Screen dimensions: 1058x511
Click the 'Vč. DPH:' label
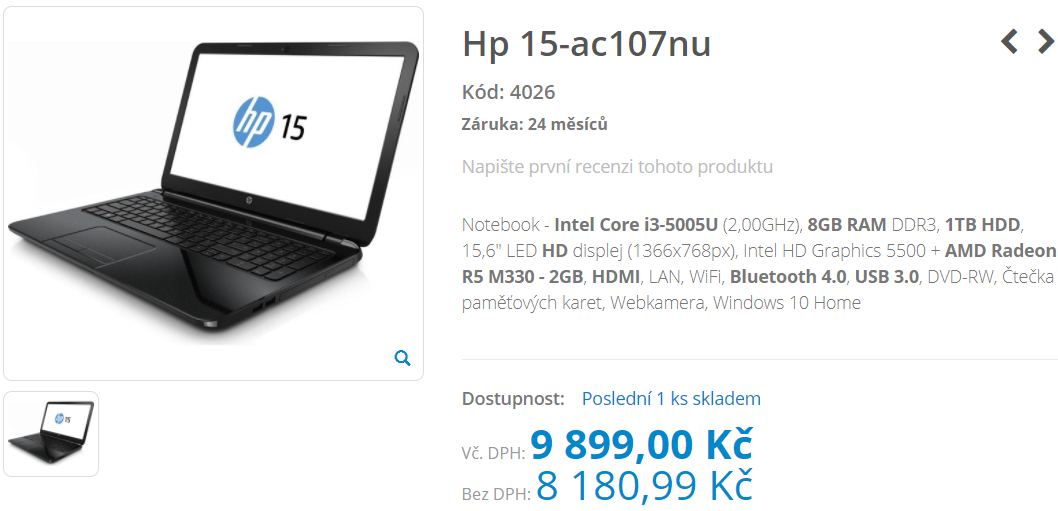coord(494,454)
